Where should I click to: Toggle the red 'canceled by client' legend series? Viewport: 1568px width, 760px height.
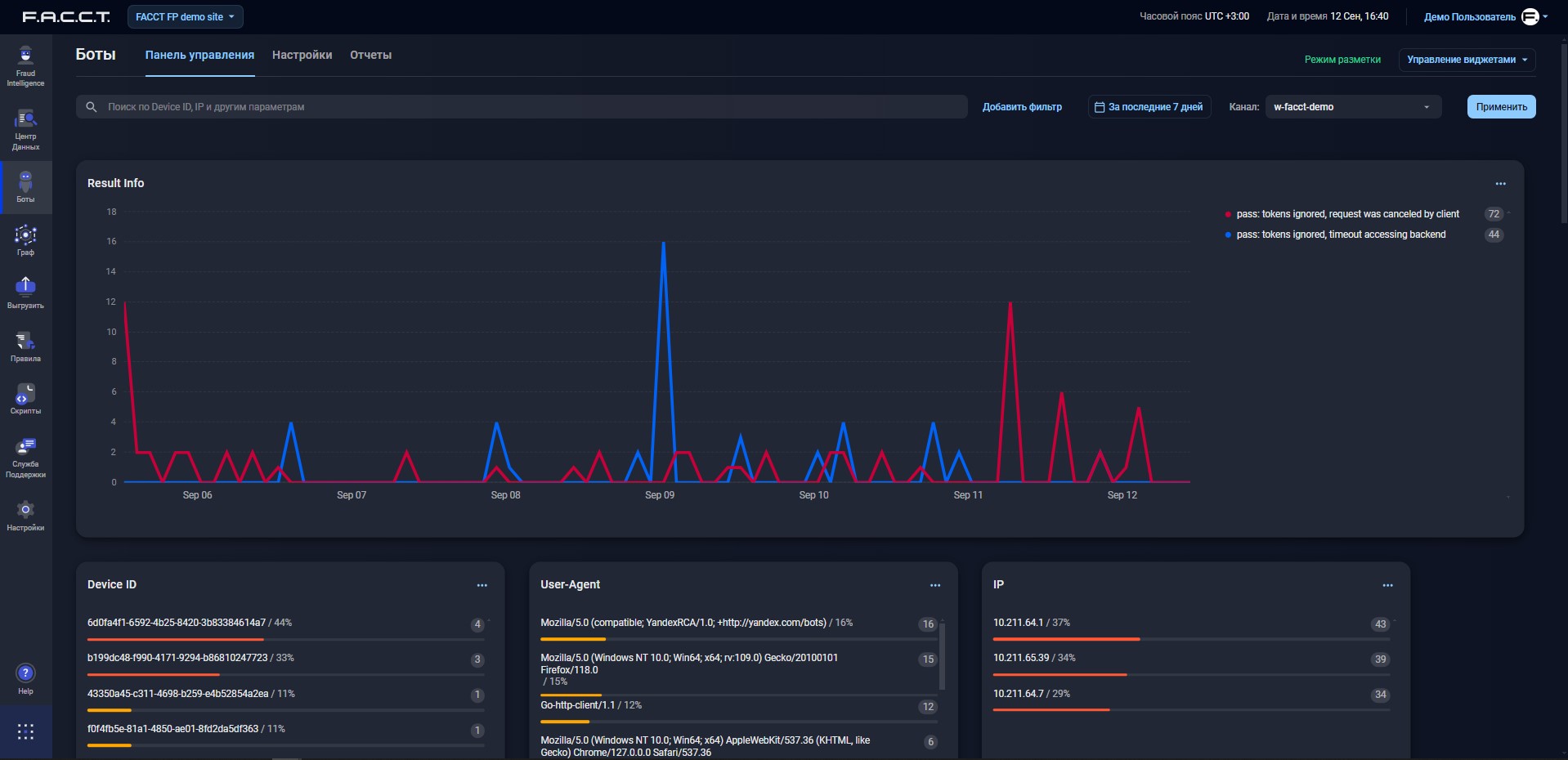[x=1346, y=214]
